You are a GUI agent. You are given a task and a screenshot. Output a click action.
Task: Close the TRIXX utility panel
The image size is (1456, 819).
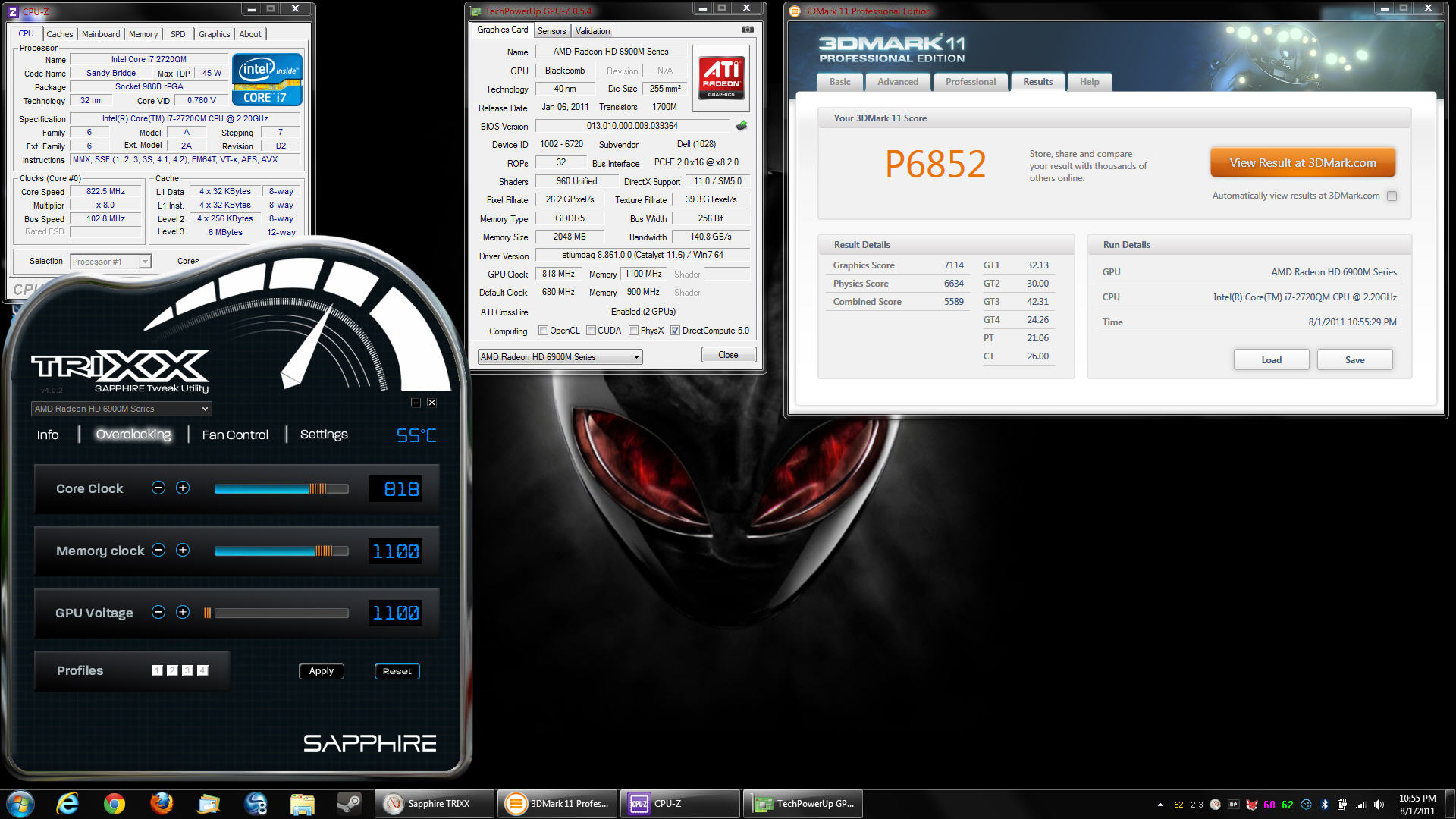pos(431,403)
